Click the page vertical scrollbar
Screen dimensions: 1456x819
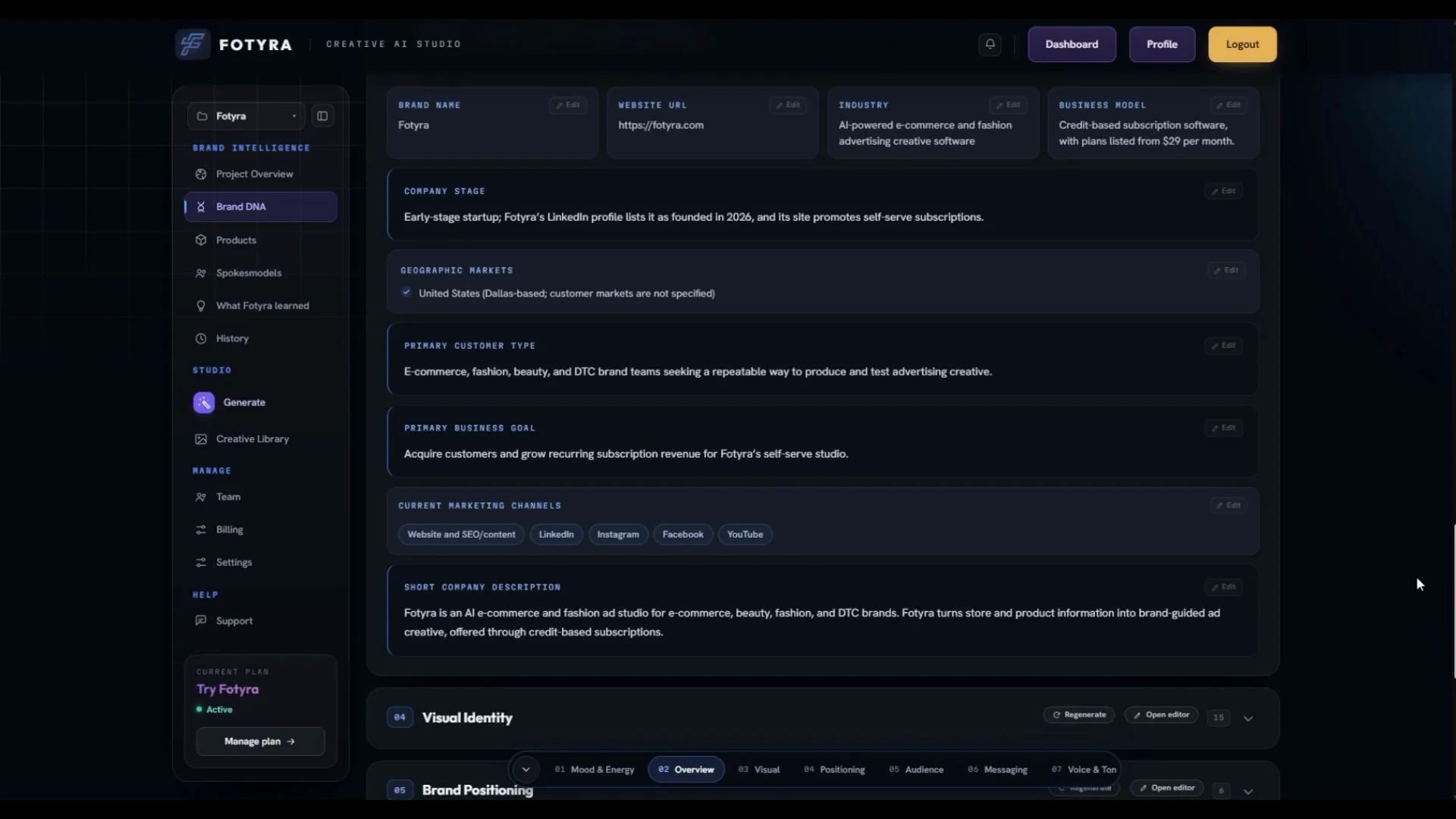tap(1454, 601)
